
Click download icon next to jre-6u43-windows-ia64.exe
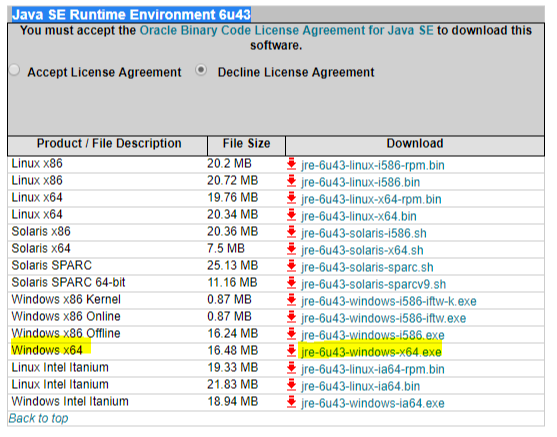pos(291,402)
